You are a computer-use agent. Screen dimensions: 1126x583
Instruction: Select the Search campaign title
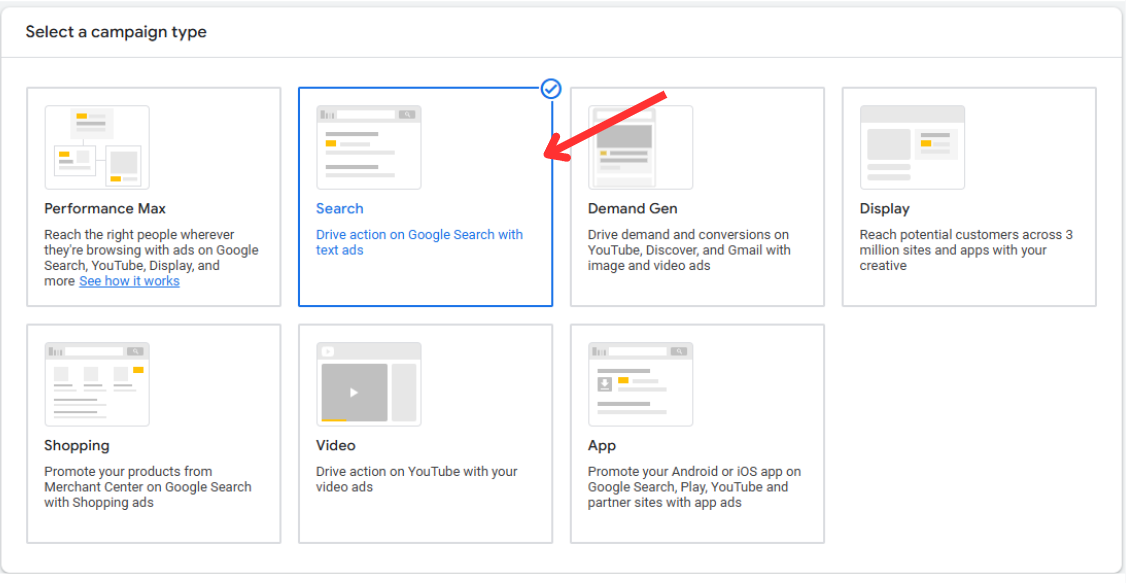(340, 209)
